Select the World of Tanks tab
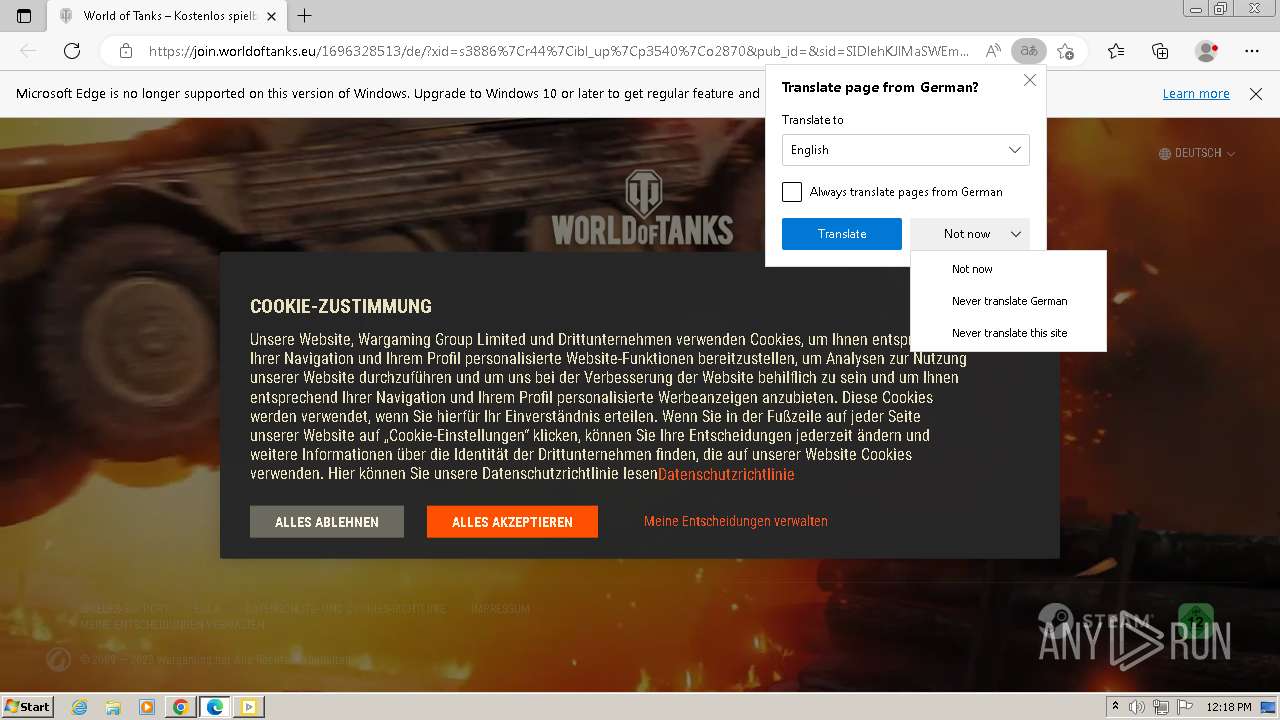This screenshot has width=1280, height=720. 166,16
